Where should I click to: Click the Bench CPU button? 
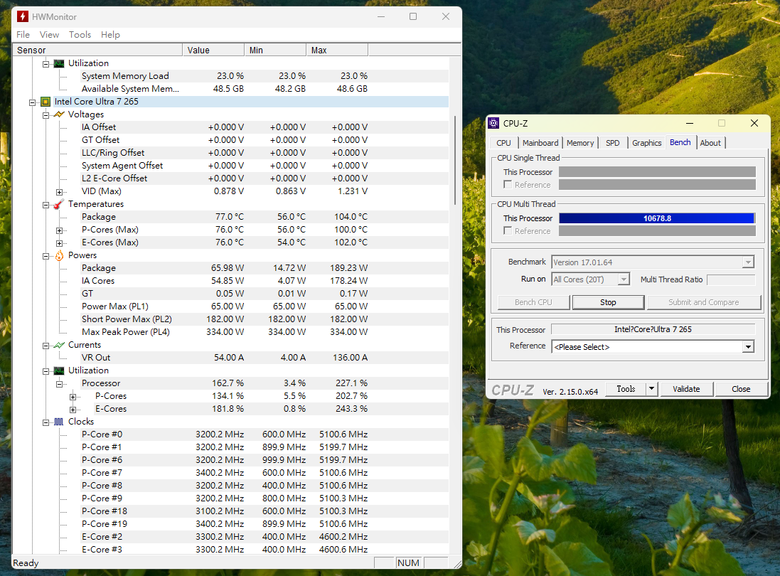(x=533, y=302)
